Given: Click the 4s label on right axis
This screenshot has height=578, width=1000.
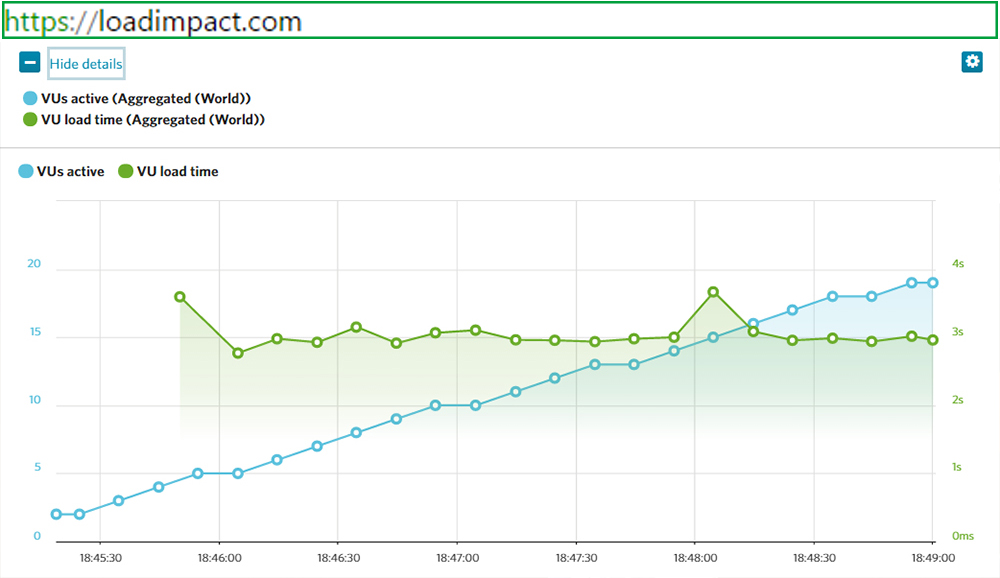Looking at the screenshot, I should [x=958, y=264].
